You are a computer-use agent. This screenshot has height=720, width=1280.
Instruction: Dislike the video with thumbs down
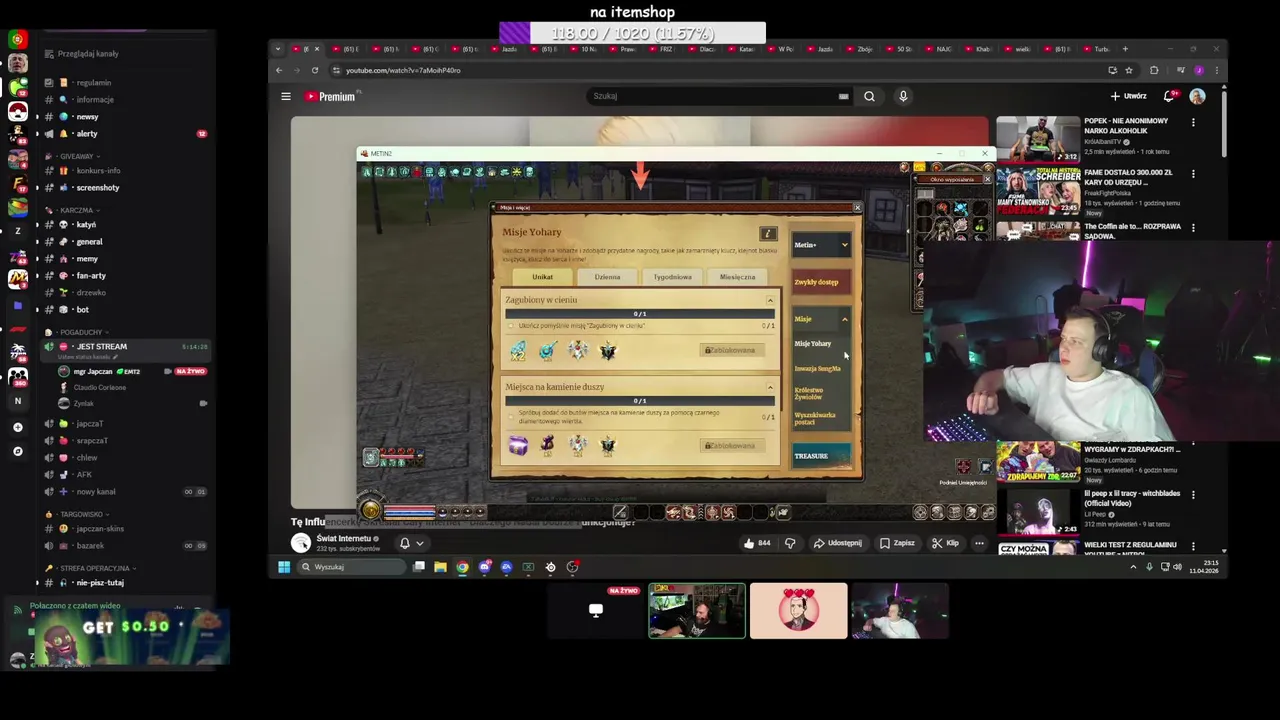tap(790, 543)
